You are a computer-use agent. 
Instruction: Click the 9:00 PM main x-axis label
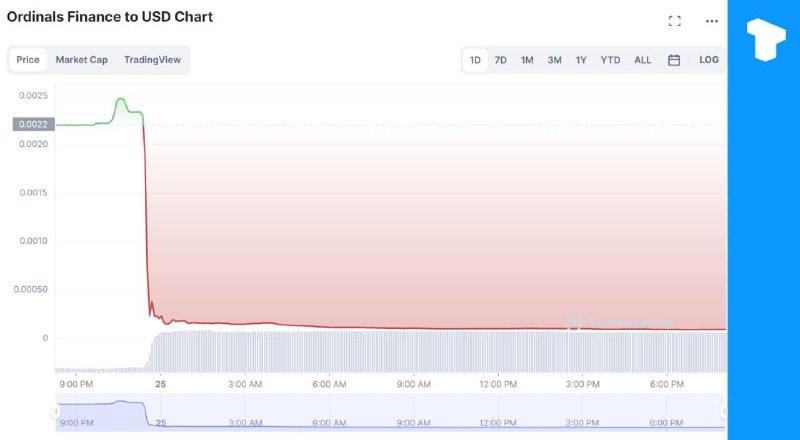pos(77,384)
